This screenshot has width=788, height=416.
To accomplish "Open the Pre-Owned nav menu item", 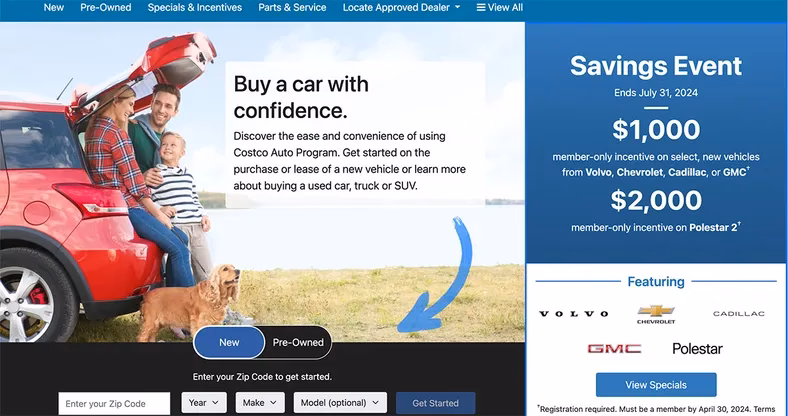I will [x=106, y=8].
